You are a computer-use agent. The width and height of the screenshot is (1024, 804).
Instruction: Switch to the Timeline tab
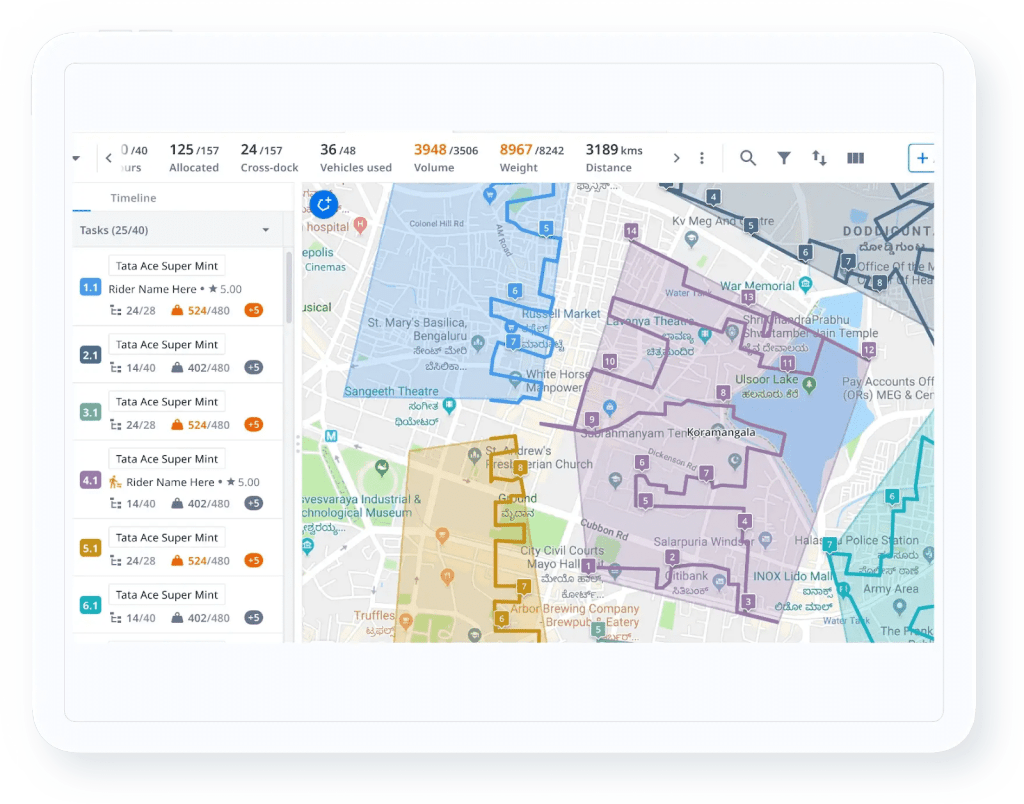point(133,197)
